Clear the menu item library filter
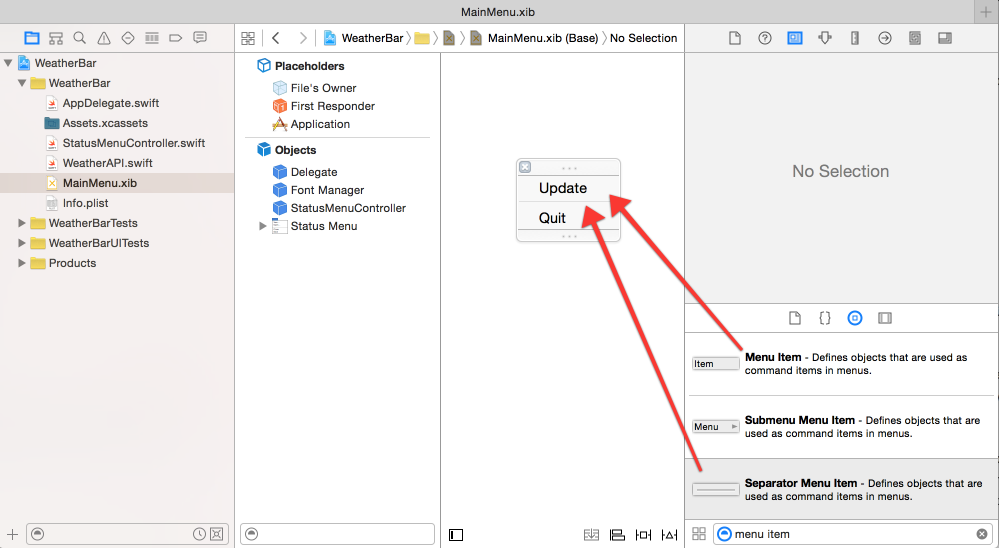This screenshot has height=548, width=999. click(982, 534)
